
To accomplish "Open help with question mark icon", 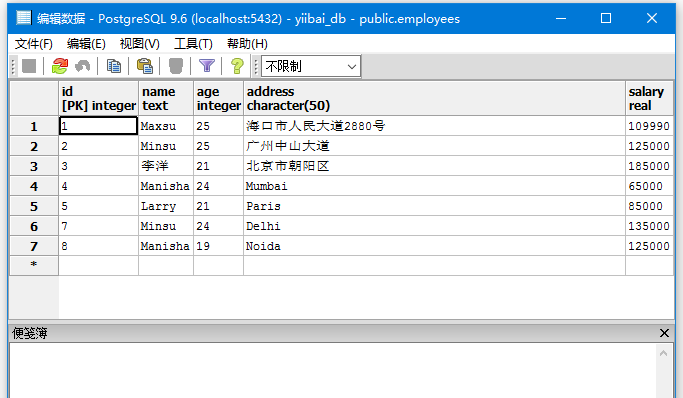I will (237, 66).
